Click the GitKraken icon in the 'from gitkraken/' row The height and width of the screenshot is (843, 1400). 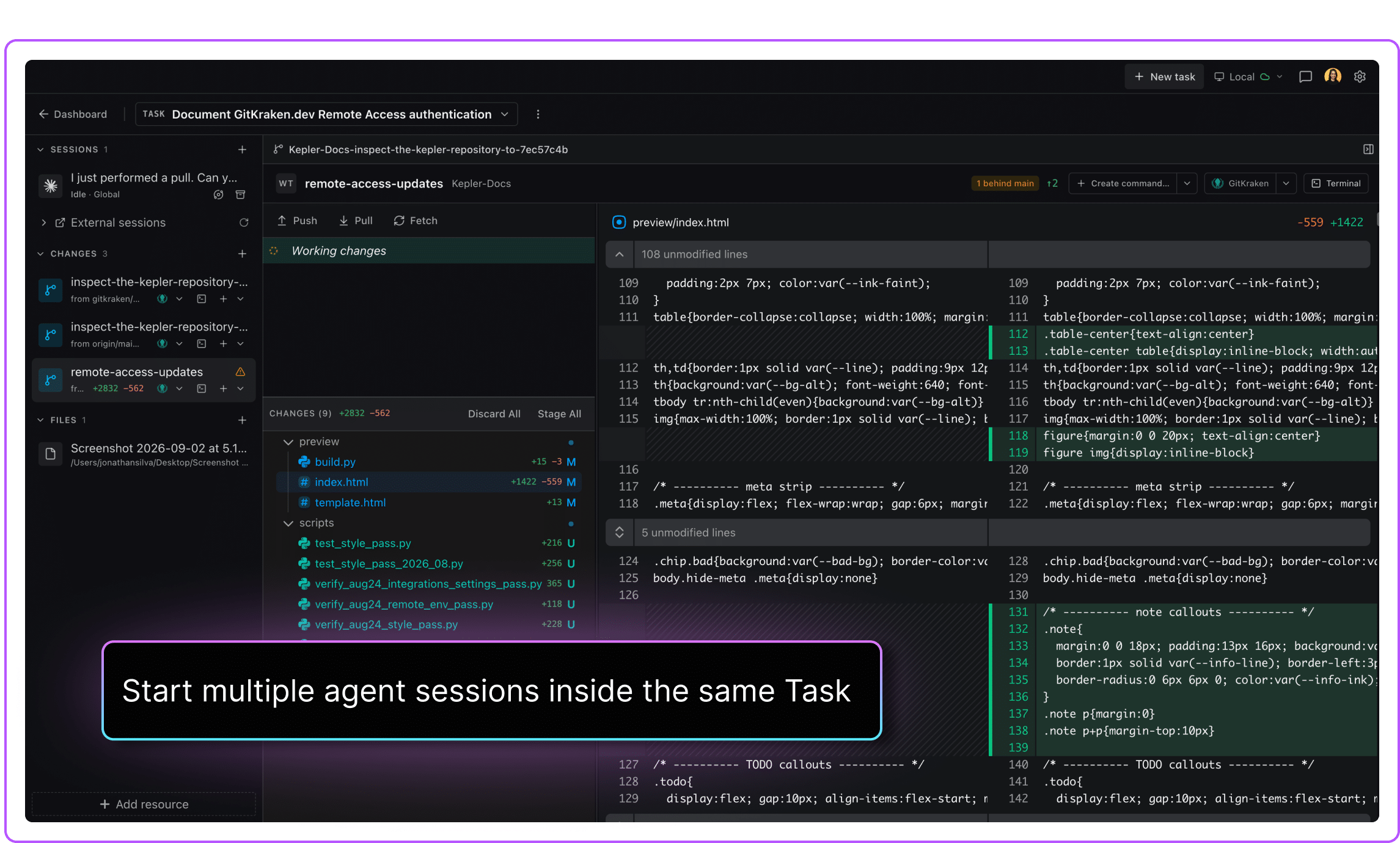pos(162,299)
